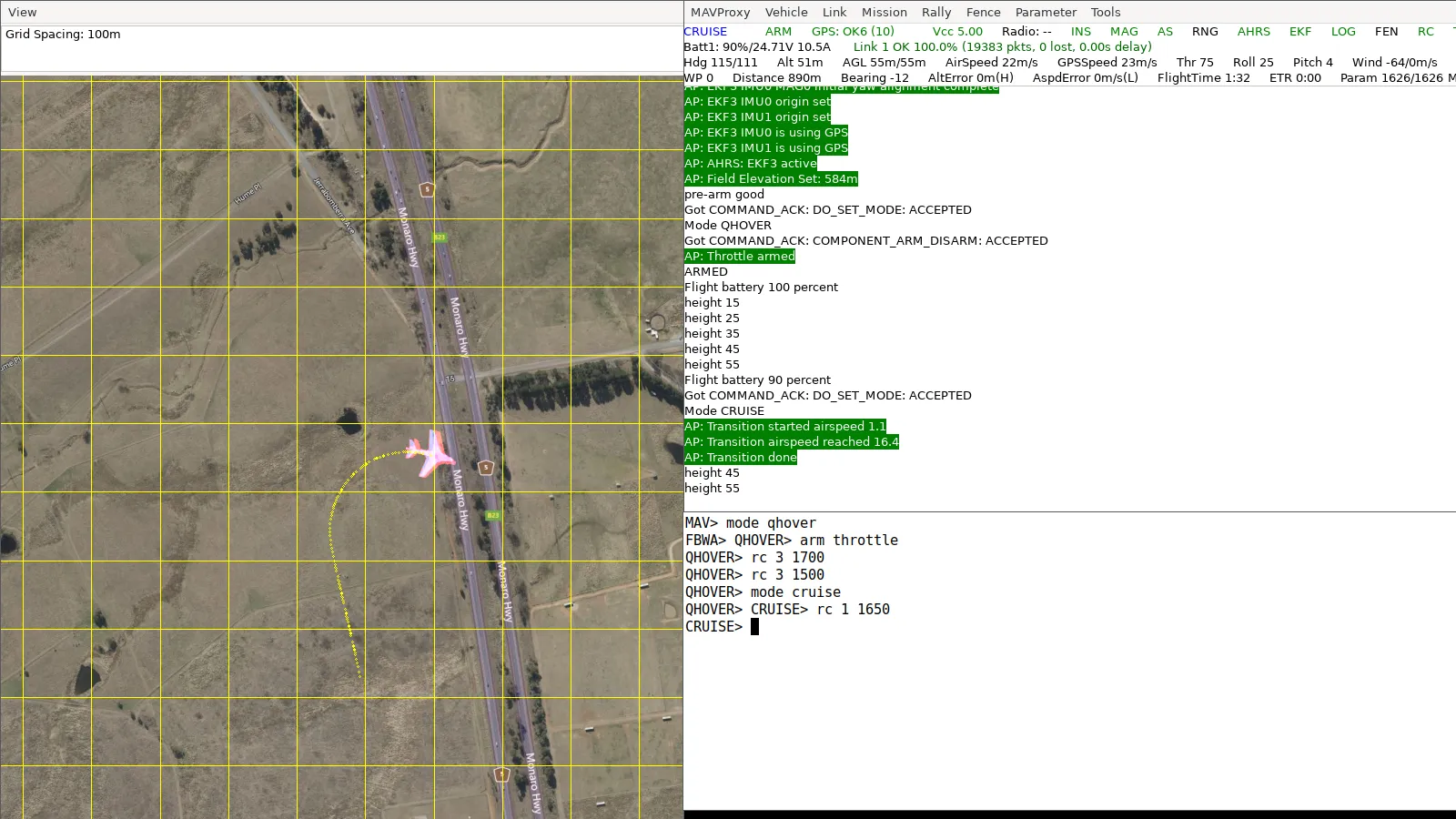The height and width of the screenshot is (819, 1456).
Task: Click the 'AP: Throttle armed' console message
Action: click(x=740, y=256)
